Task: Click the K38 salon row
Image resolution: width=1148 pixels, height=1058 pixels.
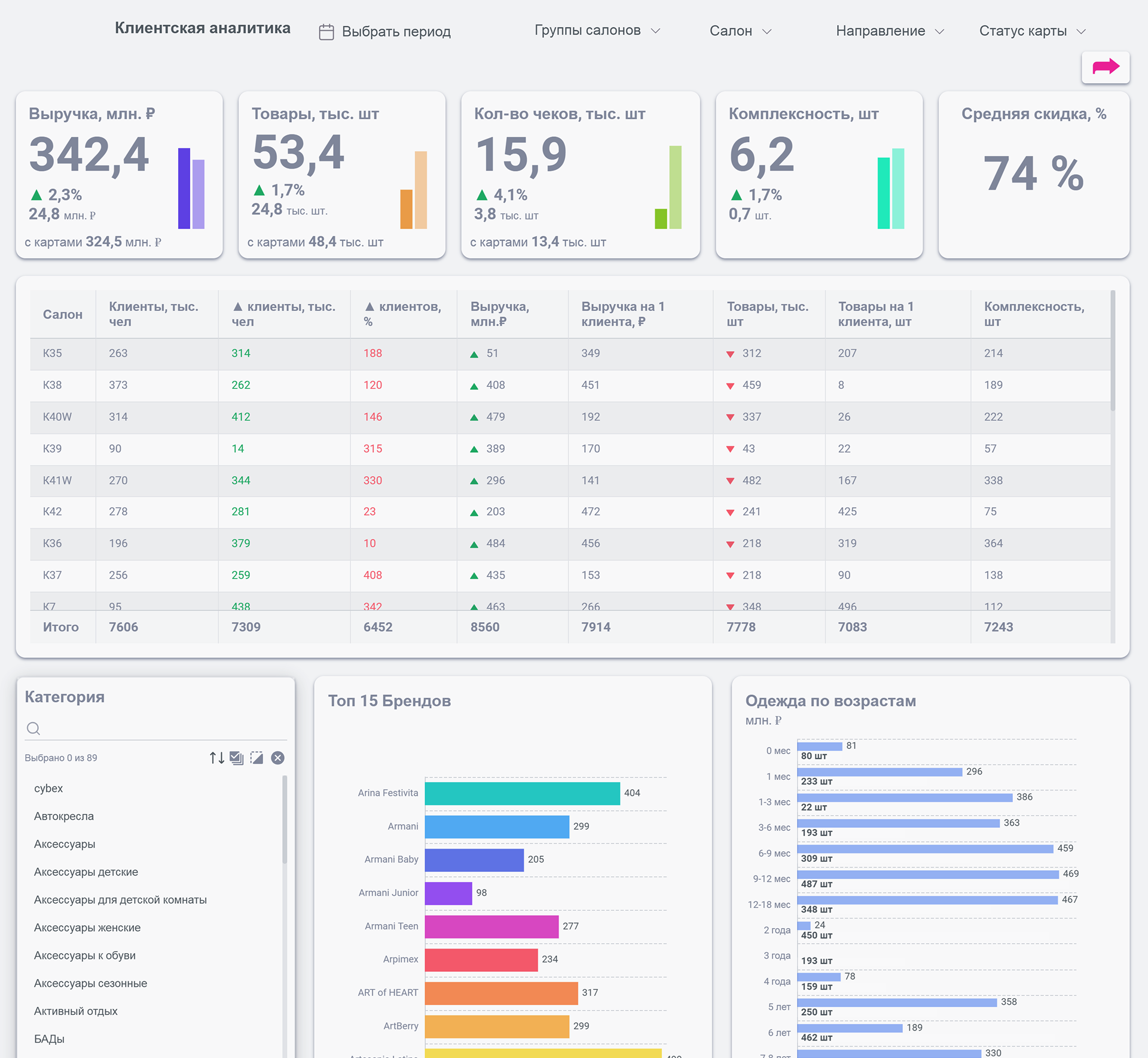Action: click(x=570, y=385)
